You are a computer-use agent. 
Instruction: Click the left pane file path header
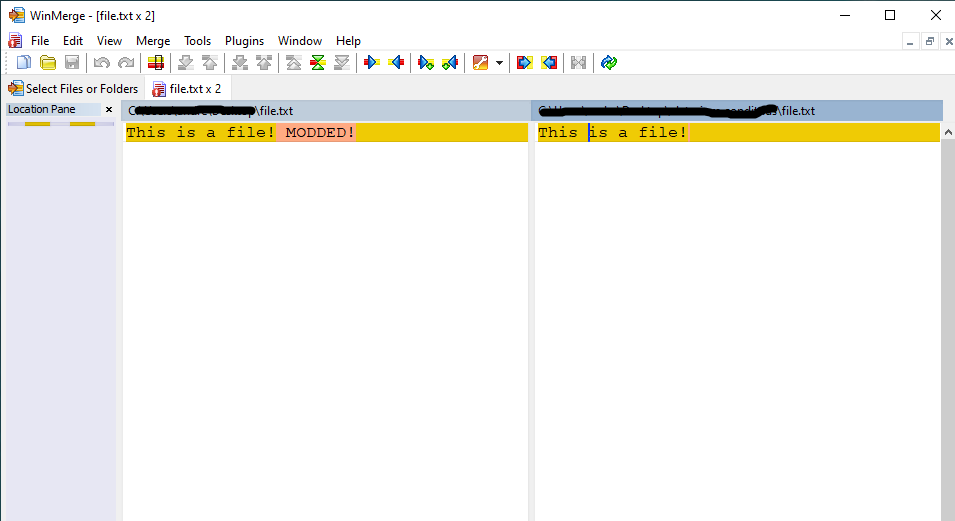coord(326,111)
